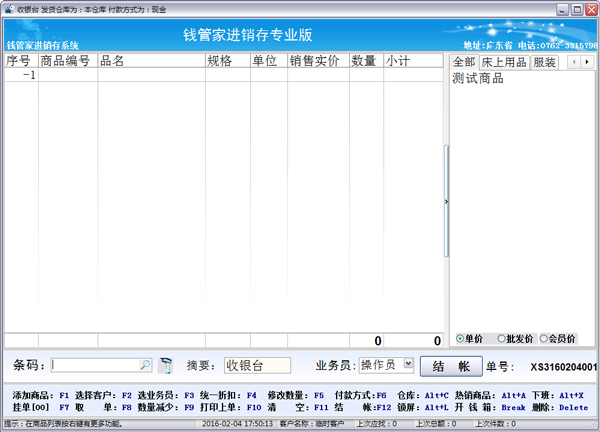Image resolution: width=600 pixels, height=432 pixels.
Task: Click the 小计 column header
Action: coord(413,61)
